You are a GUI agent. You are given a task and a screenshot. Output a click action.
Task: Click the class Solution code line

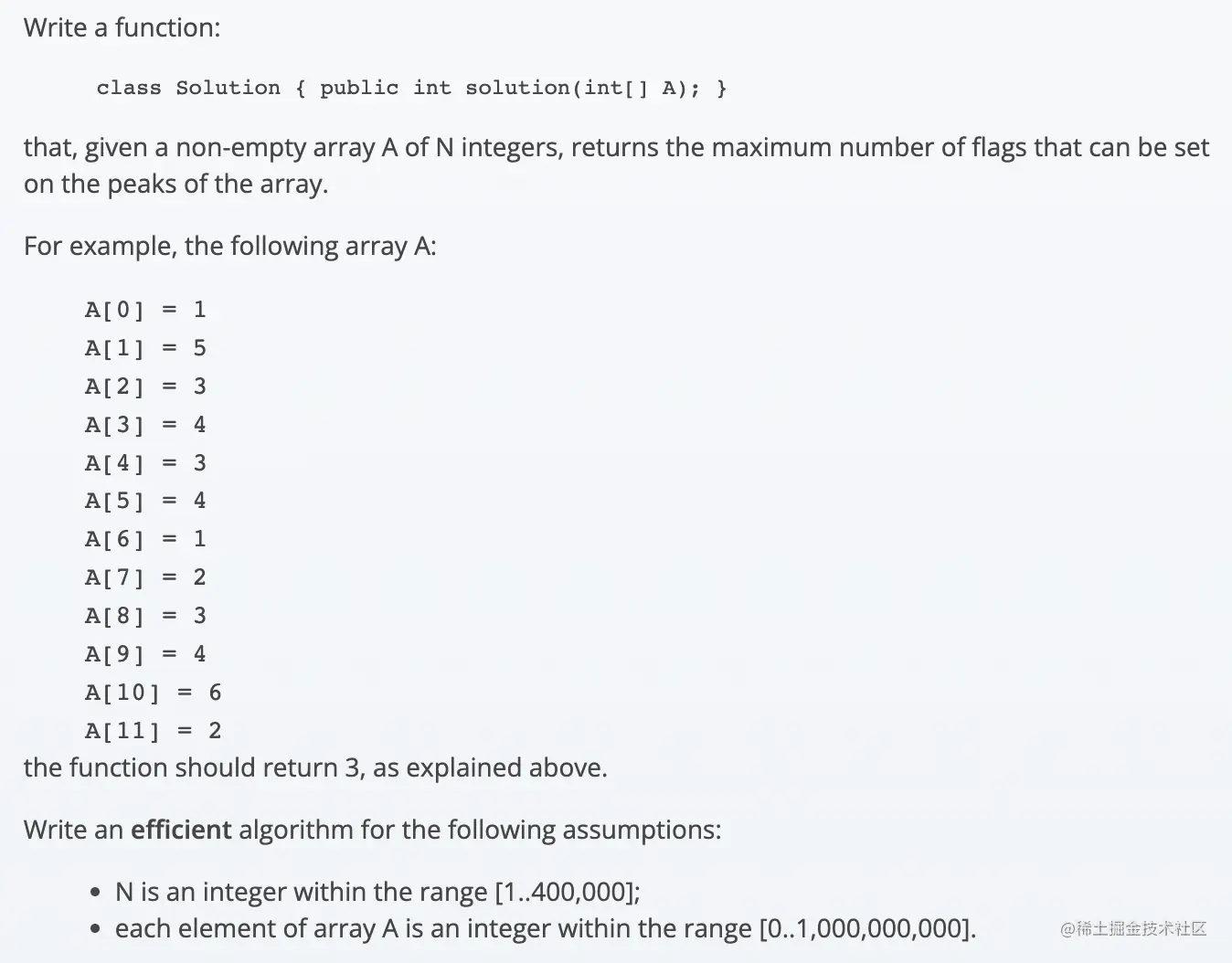(411, 88)
